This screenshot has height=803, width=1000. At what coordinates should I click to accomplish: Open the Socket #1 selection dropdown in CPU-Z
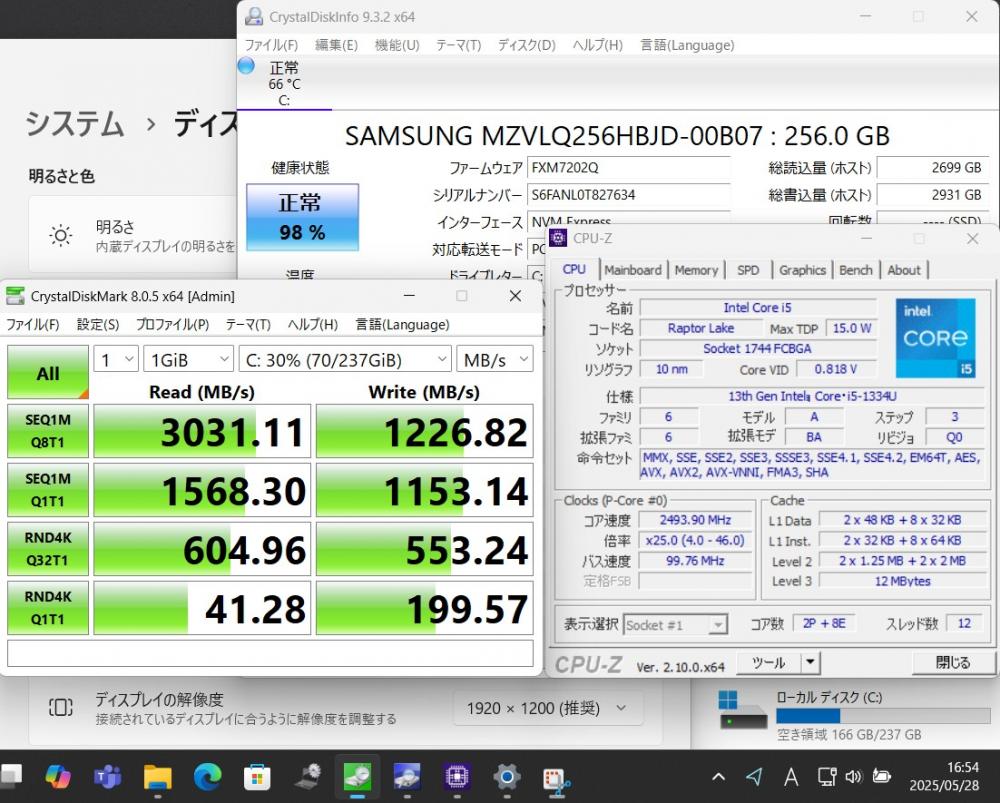pyautogui.click(x=675, y=624)
